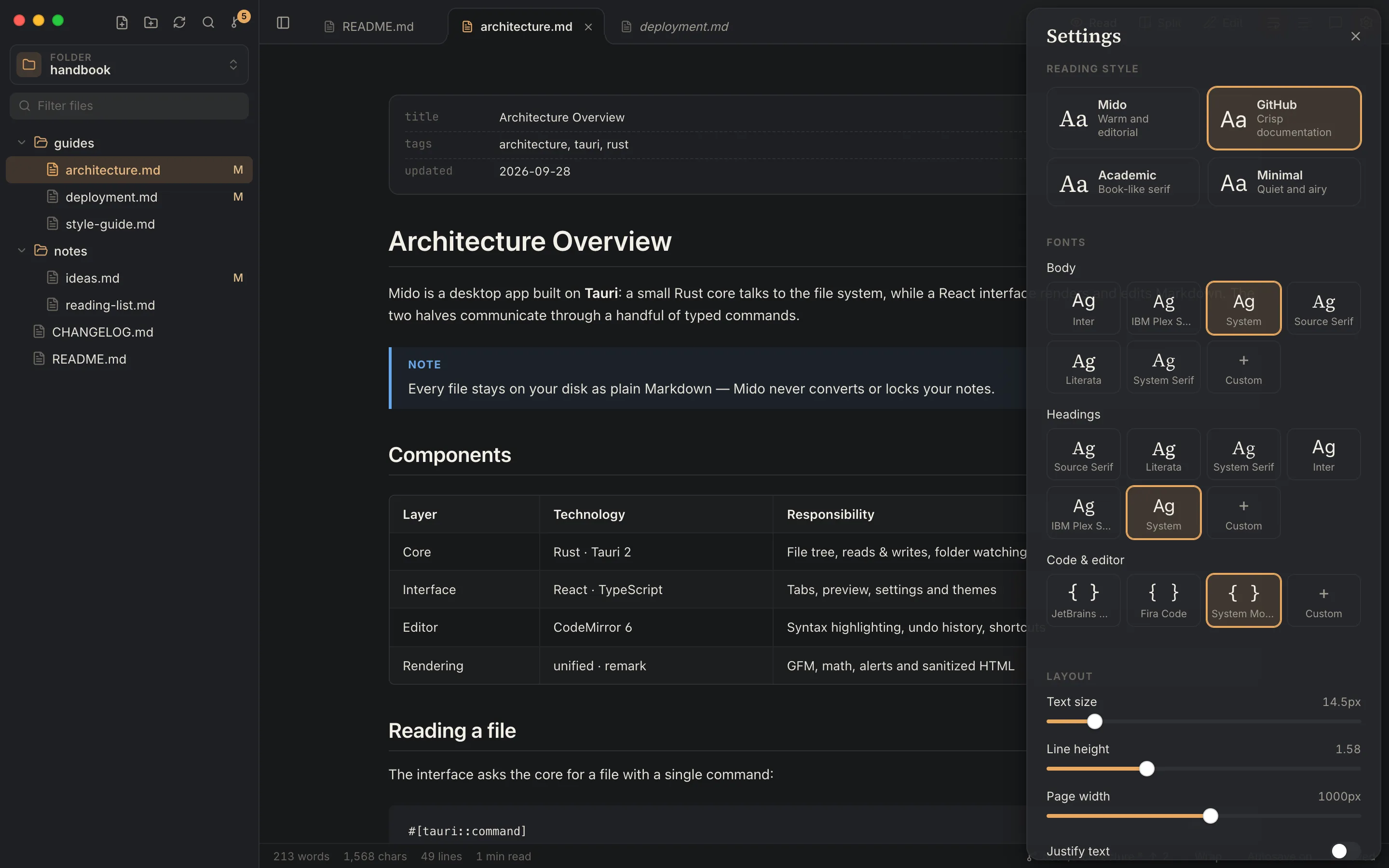Click the 1,568 chars status entry
1389x868 pixels.
pyautogui.click(x=375, y=856)
